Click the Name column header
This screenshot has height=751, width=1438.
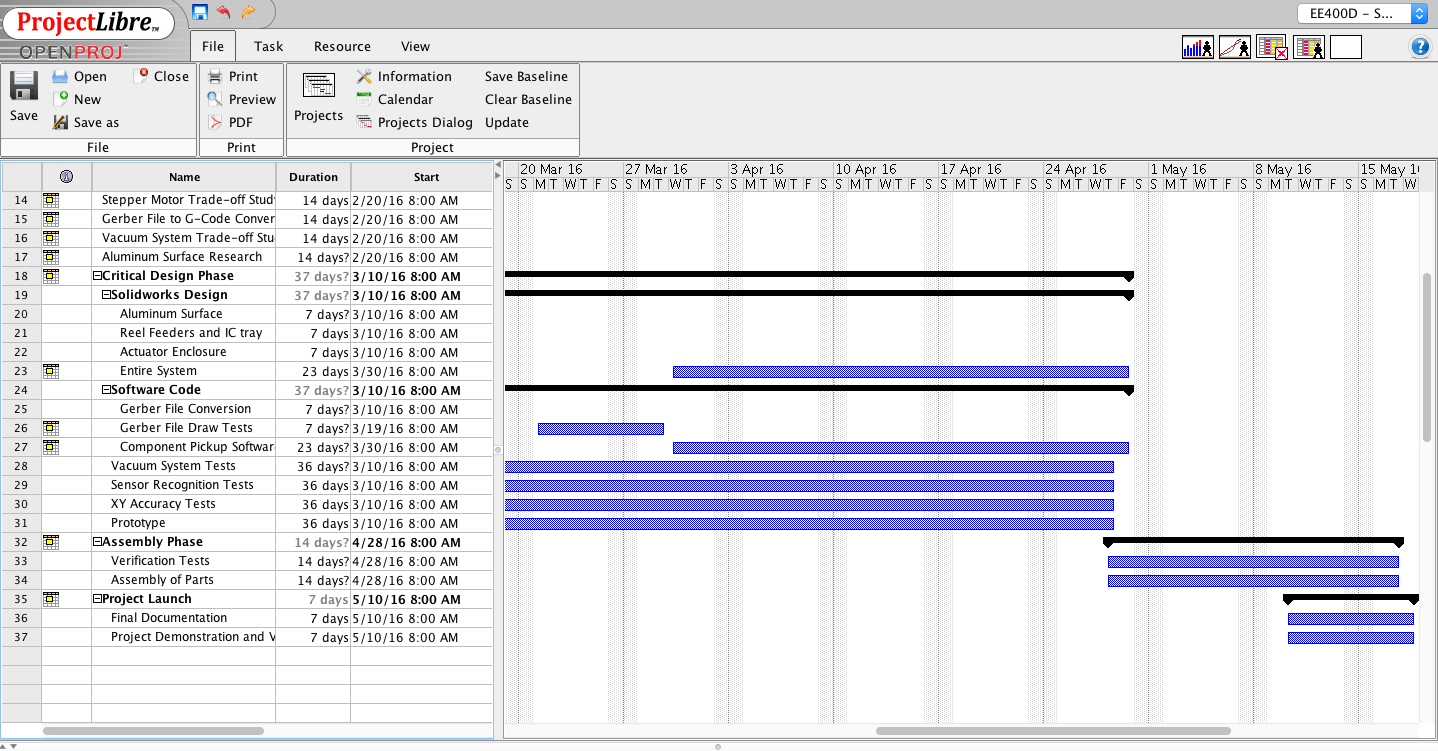coord(184,177)
